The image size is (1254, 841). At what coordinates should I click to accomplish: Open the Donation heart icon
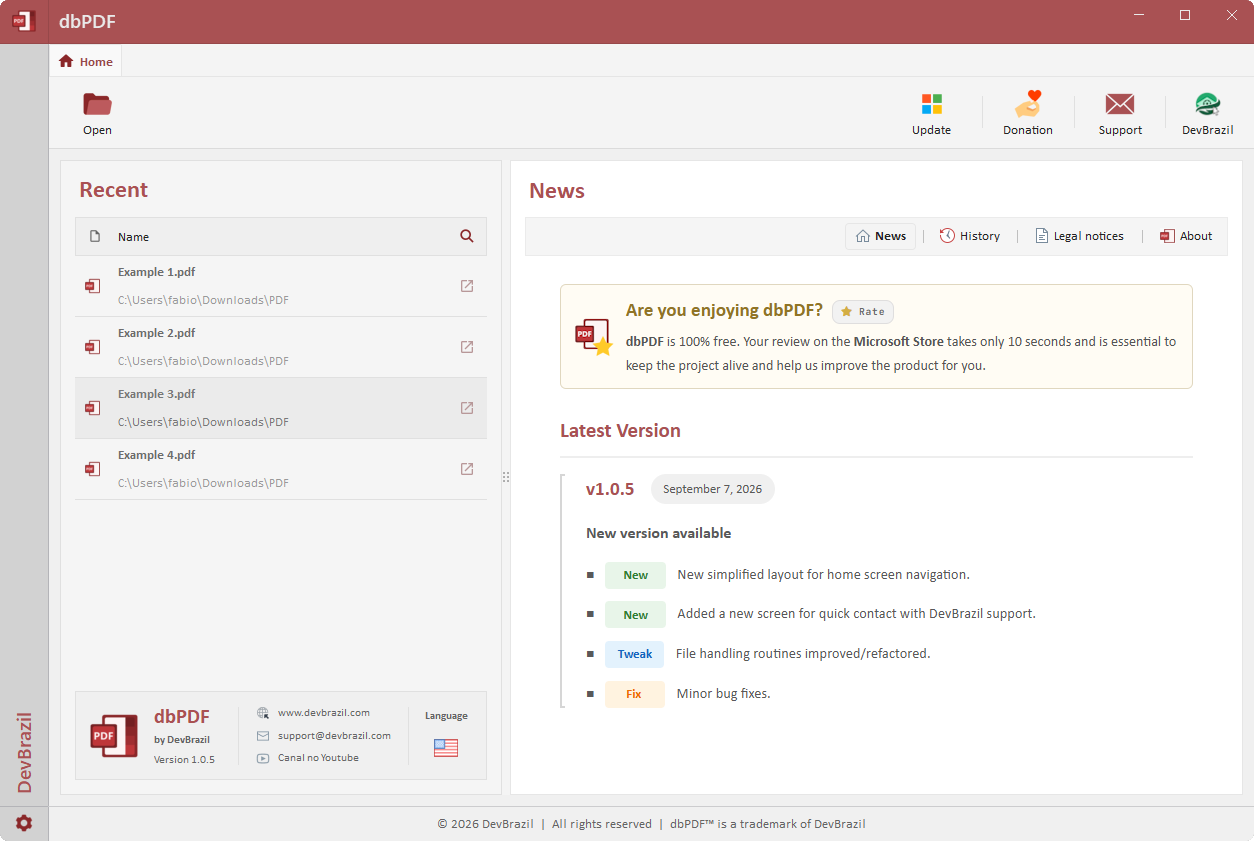1028,104
